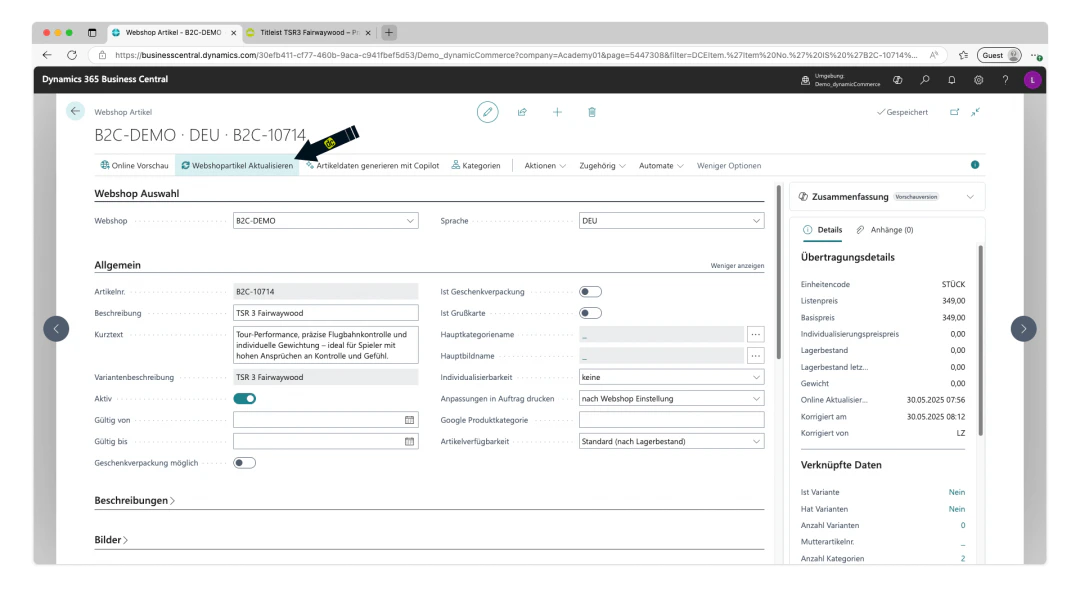Open the Automate menu
The height and width of the screenshot is (608, 1080).
[661, 166]
